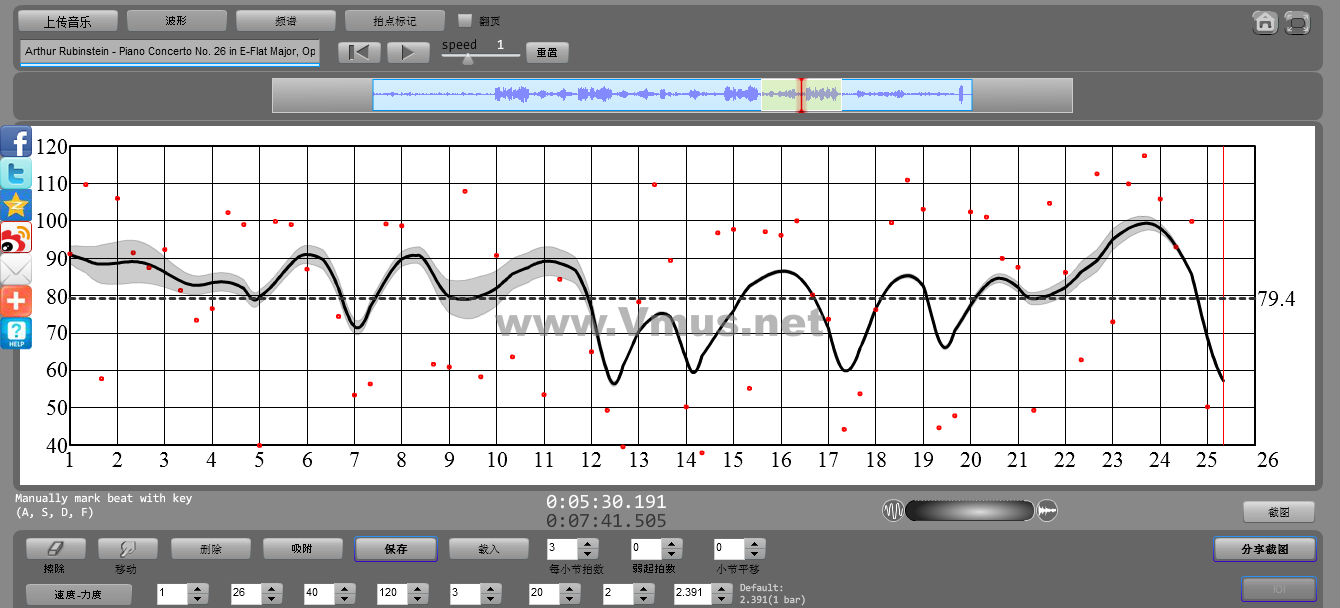1340x608 pixels.
Task: Increase the 小节平移 bar offset stepper
Action: click(x=754, y=544)
